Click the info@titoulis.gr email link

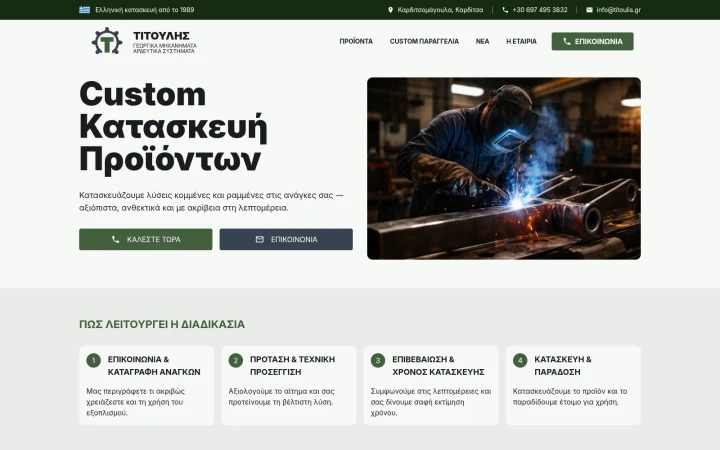619,10
